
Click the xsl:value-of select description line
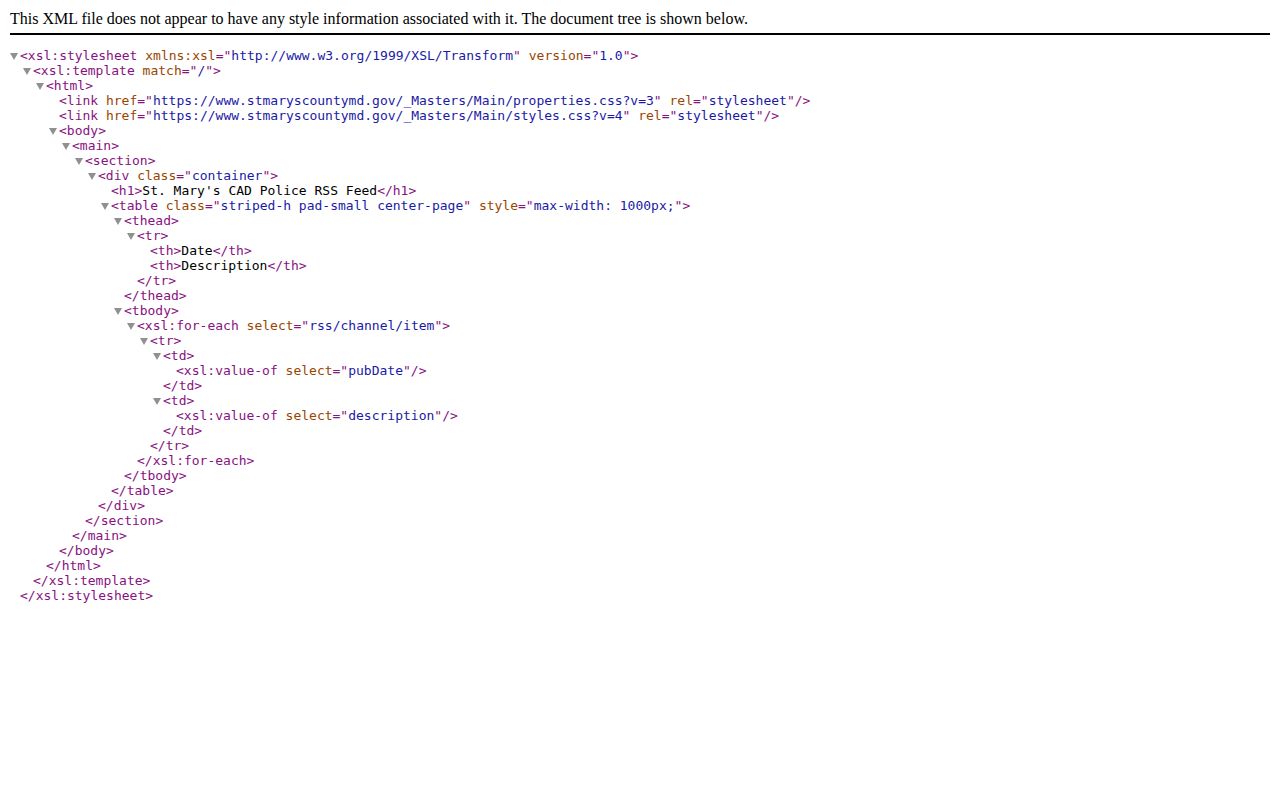317,416
